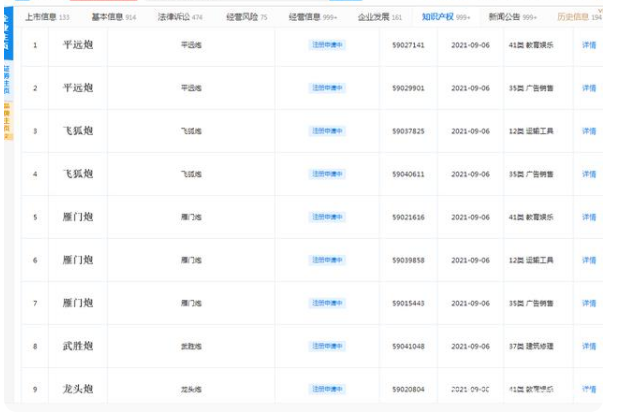Click registration number 59015443 cell
This screenshot has height=413, width=620.
(x=408, y=303)
